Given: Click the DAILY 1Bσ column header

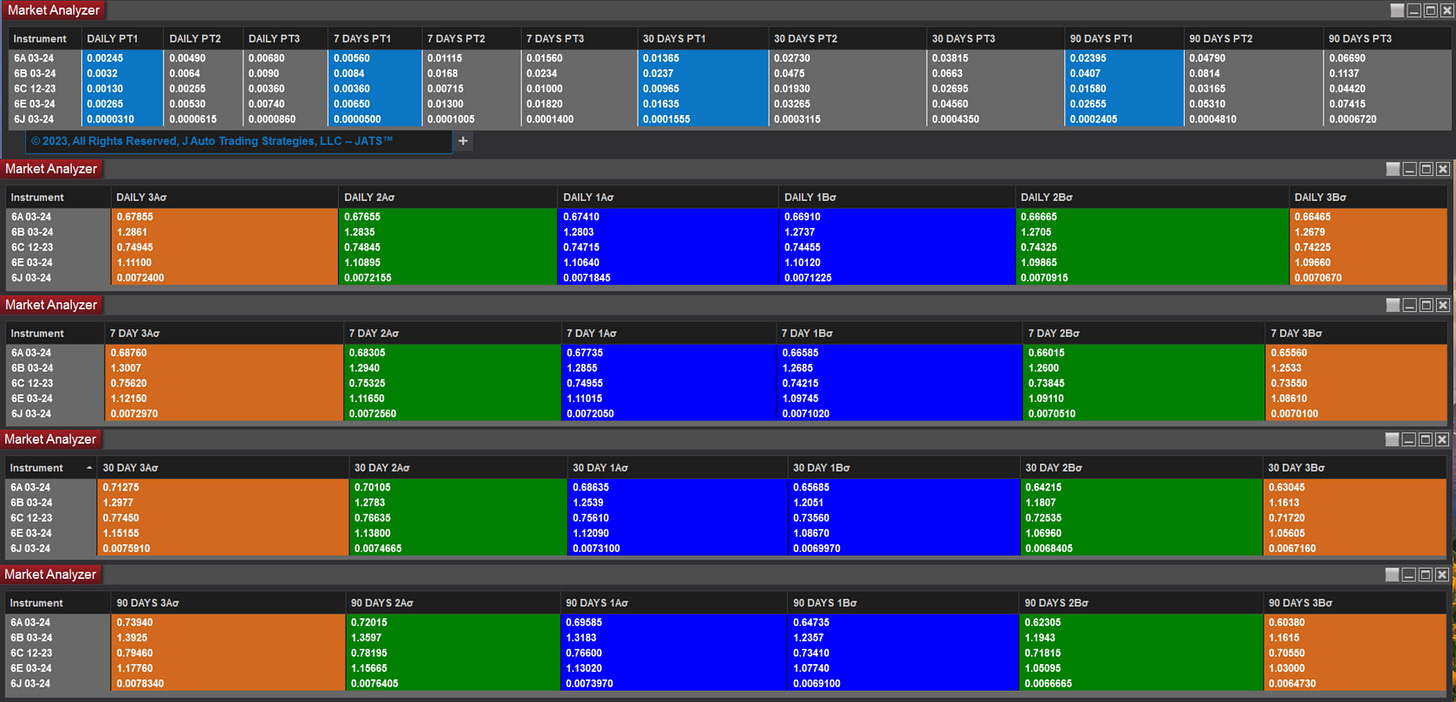Looking at the screenshot, I should click(897, 197).
